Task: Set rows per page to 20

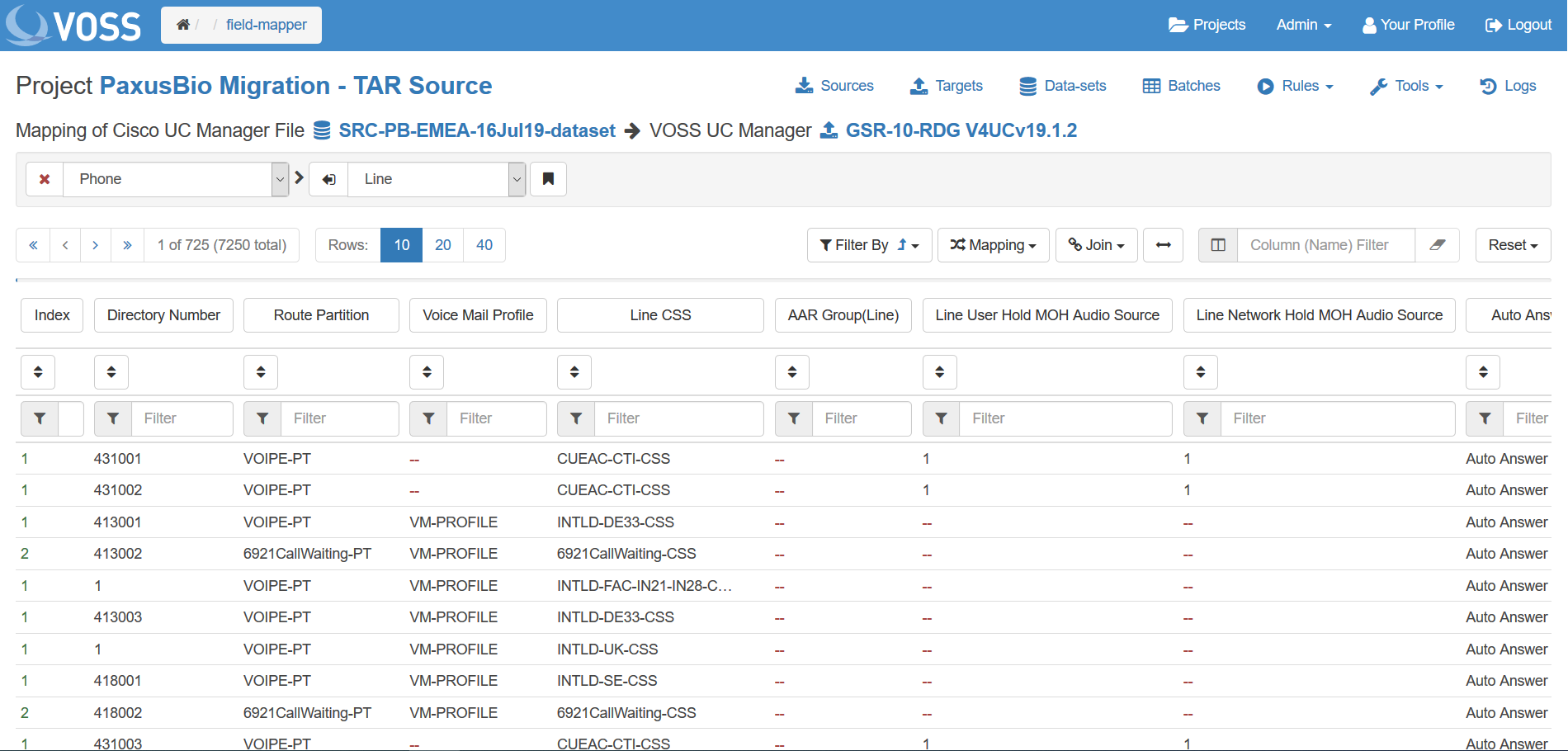Action: [443, 245]
